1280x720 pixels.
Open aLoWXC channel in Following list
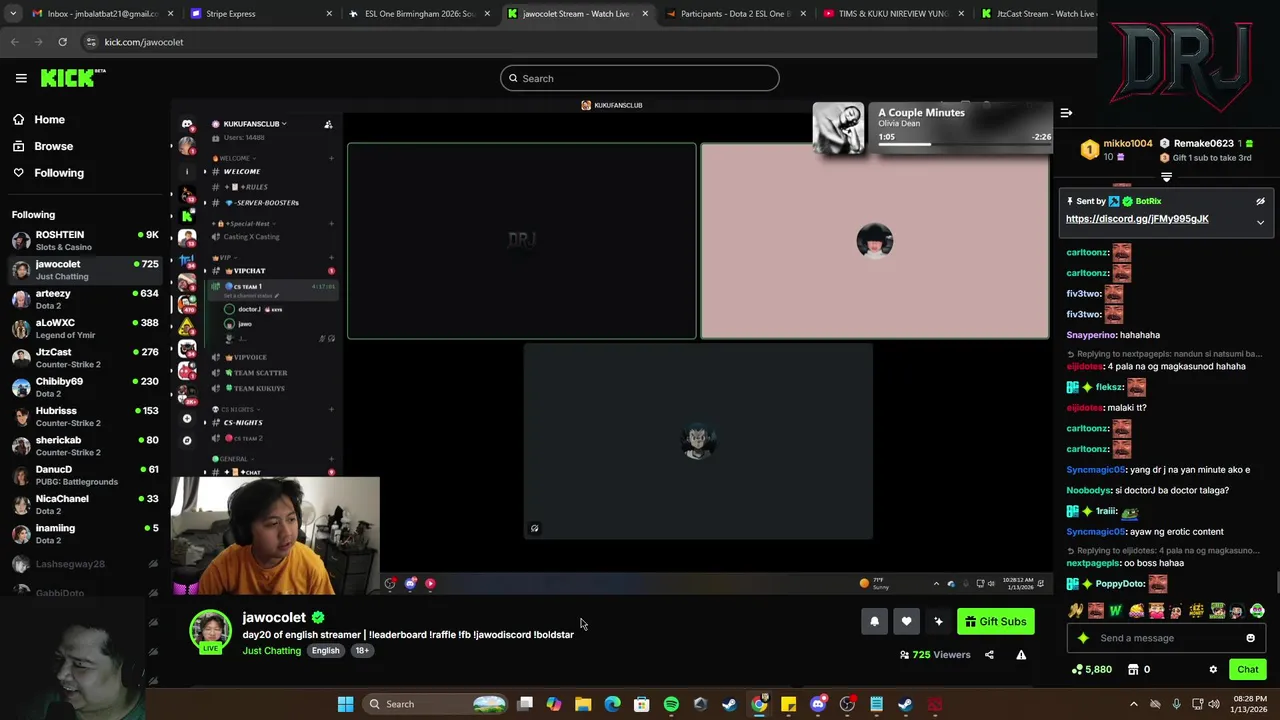coord(85,329)
